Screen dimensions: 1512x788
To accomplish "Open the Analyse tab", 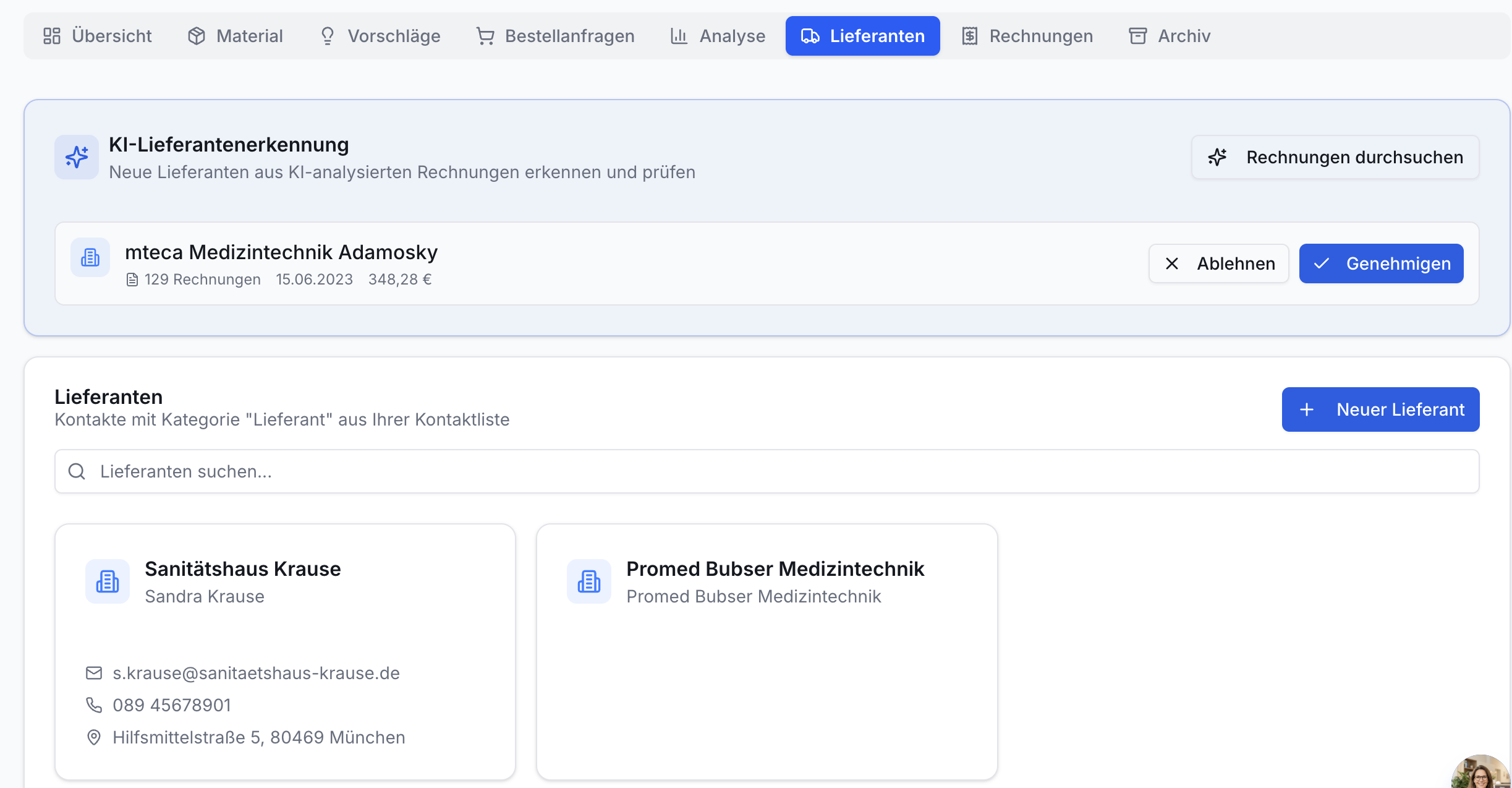I will point(718,36).
